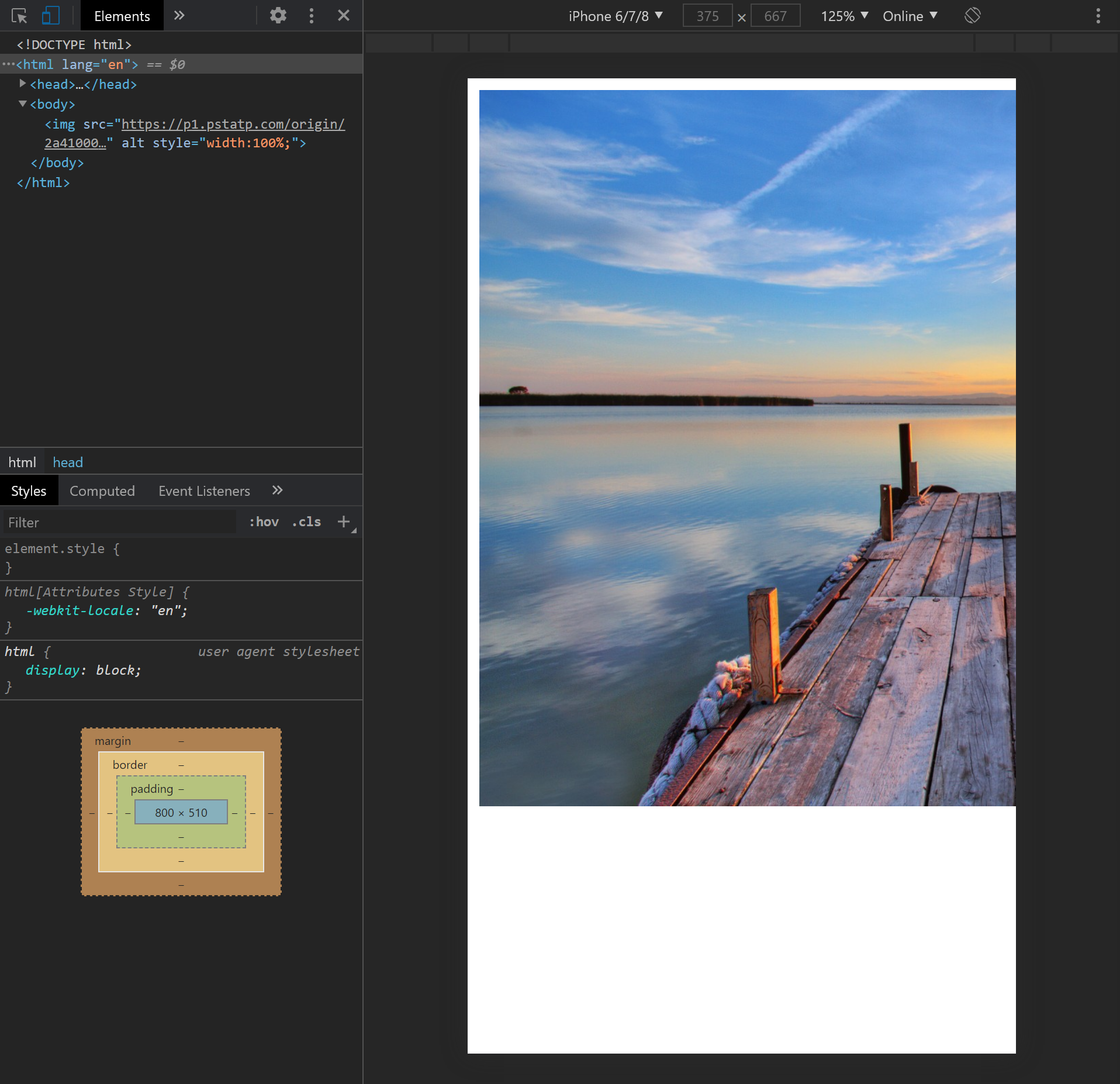Viewport: 1120px width, 1084px height.
Task: Toggle the :hov element state panel
Action: [264, 522]
